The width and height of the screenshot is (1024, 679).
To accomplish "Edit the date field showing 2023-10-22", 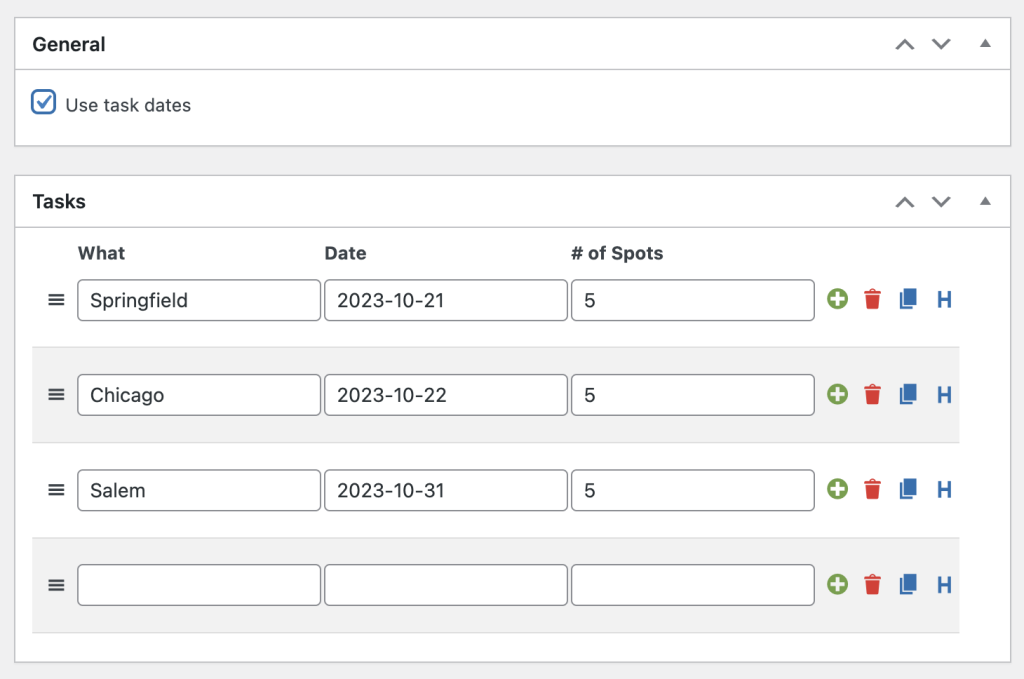I will pos(446,395).
